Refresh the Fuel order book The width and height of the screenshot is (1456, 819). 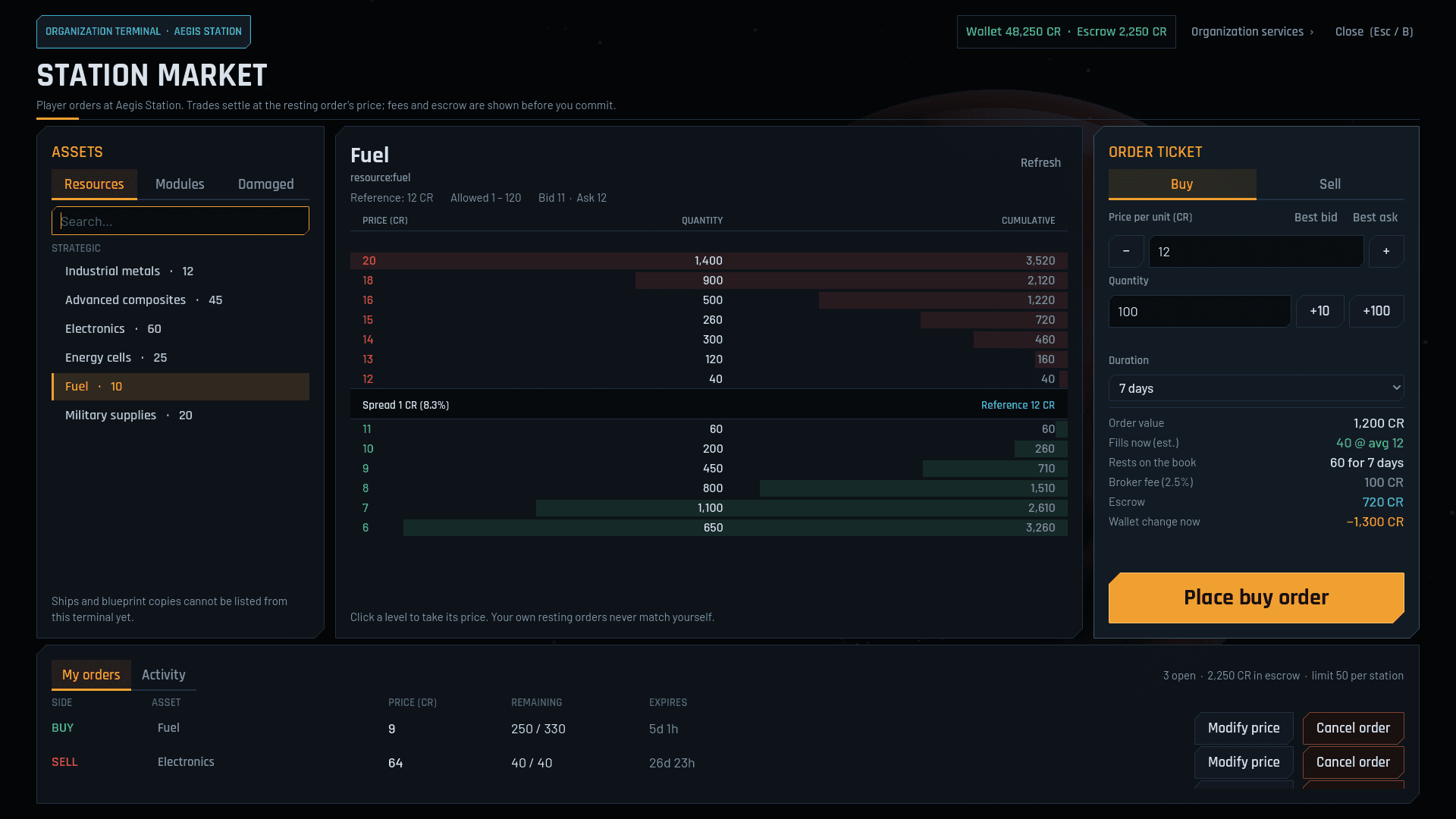point(1040,163)
